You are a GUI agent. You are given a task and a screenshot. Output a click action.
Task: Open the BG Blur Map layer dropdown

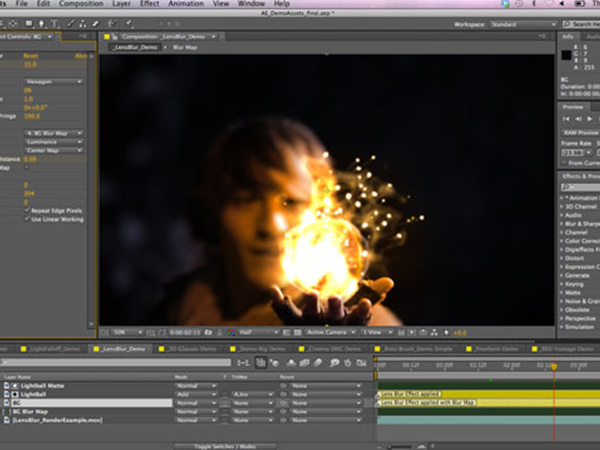(x=54, y=133)
